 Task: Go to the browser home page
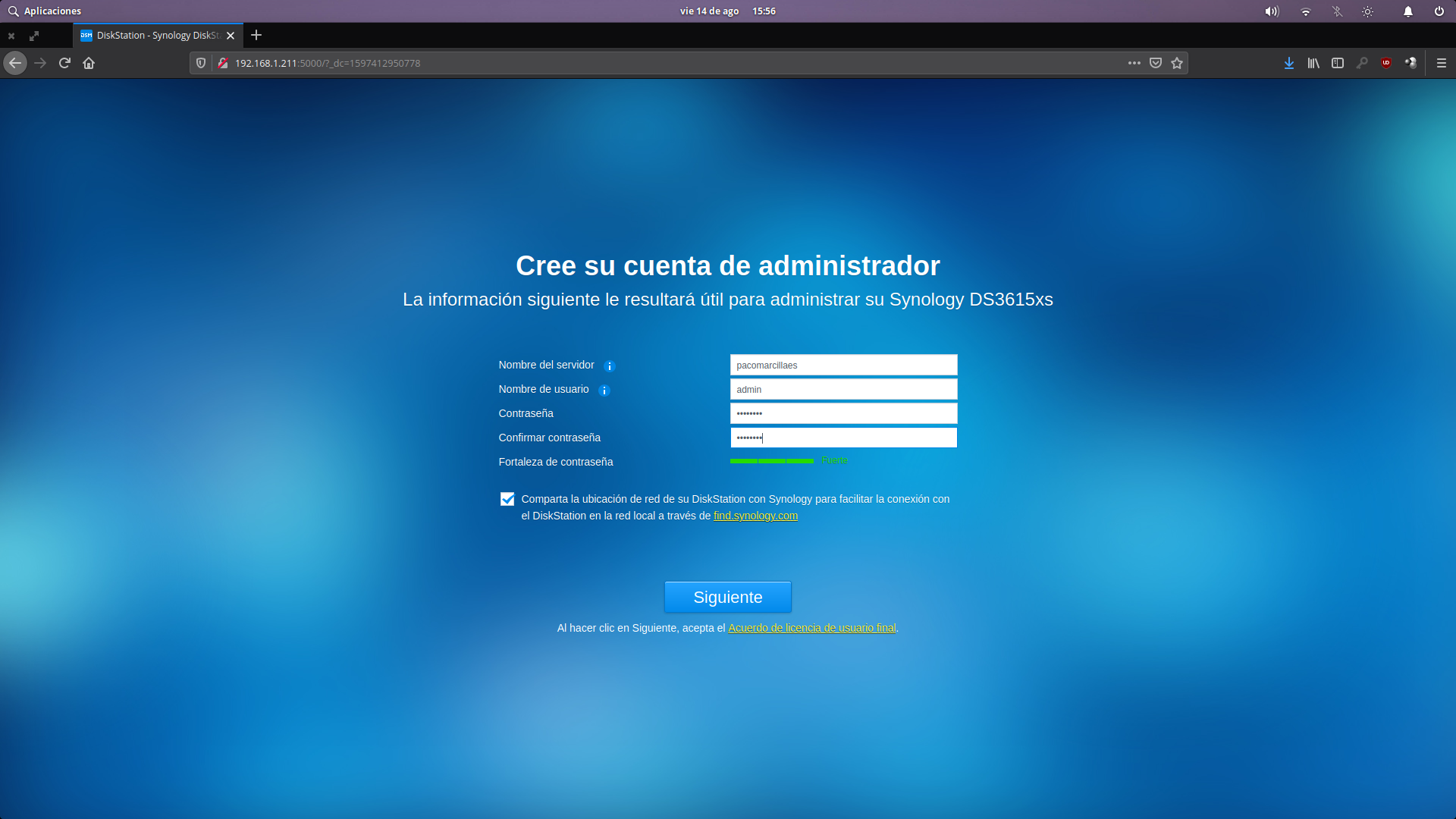[89, 63]
